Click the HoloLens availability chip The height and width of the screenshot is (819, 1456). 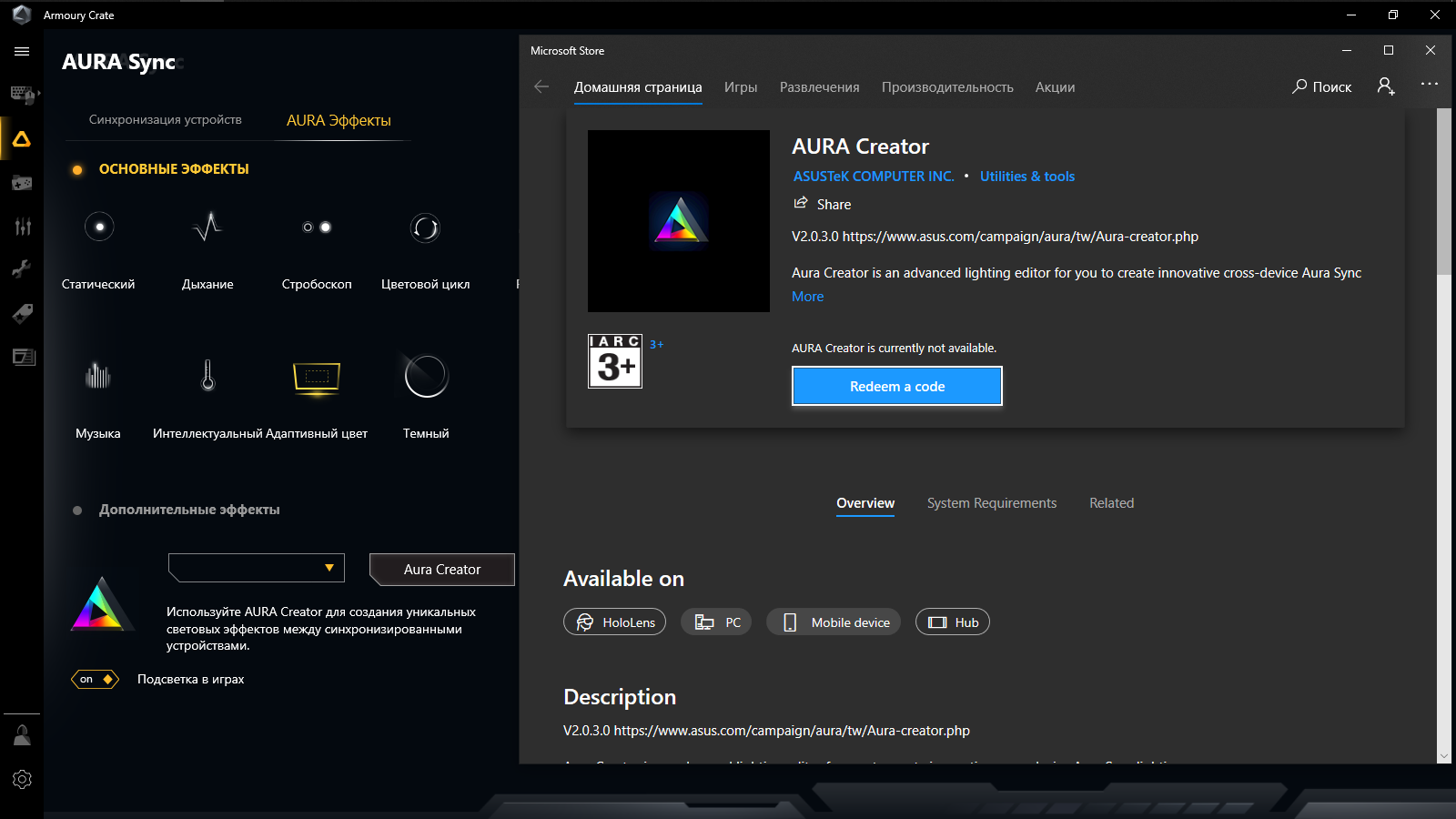pyautogui.click(x=615, y=622)
